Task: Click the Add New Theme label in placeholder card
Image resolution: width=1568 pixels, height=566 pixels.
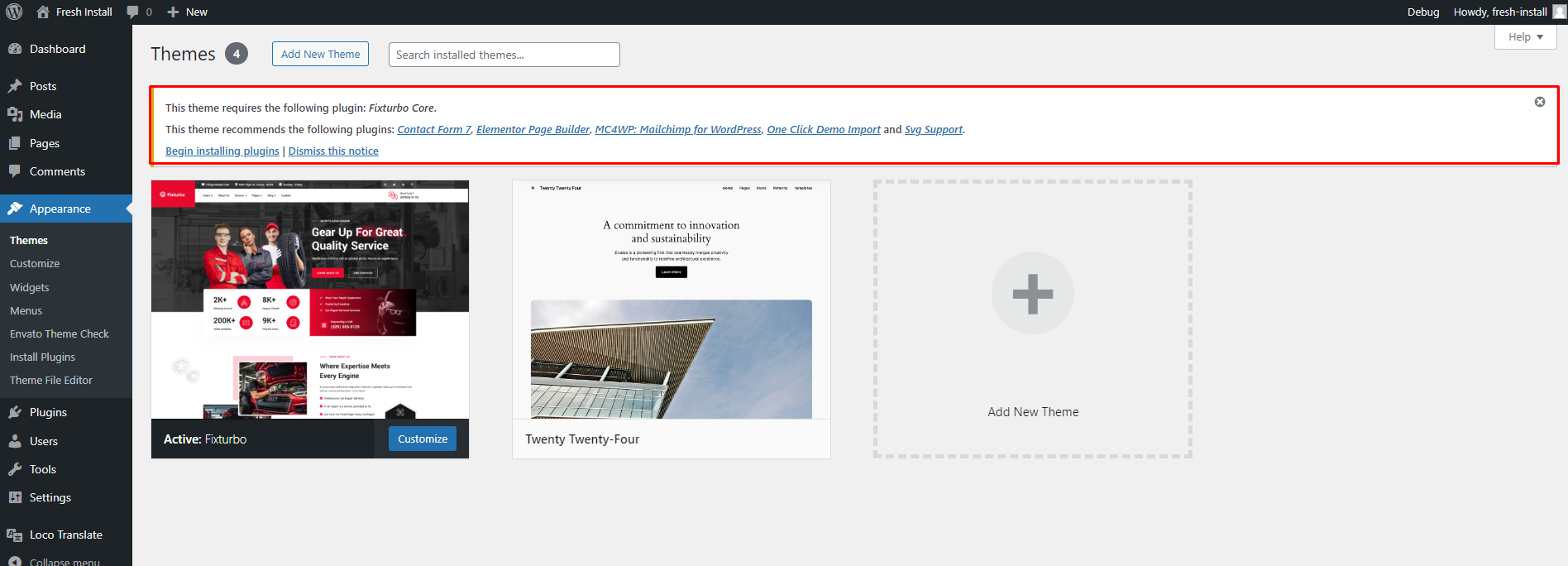Action: pyautogui.click(x=1033, y=412)
